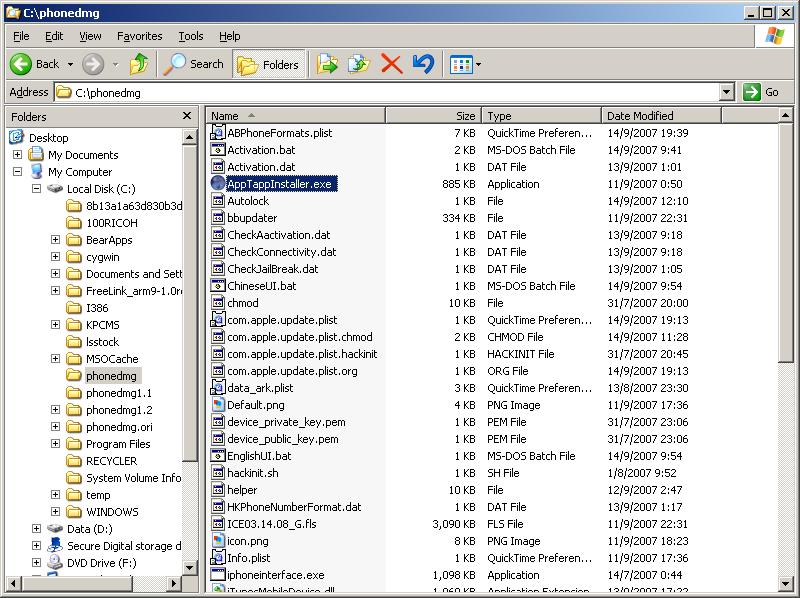Click the icon.png image file icon
The width and height of the screenshot is (800, 598).
point(218,540)
